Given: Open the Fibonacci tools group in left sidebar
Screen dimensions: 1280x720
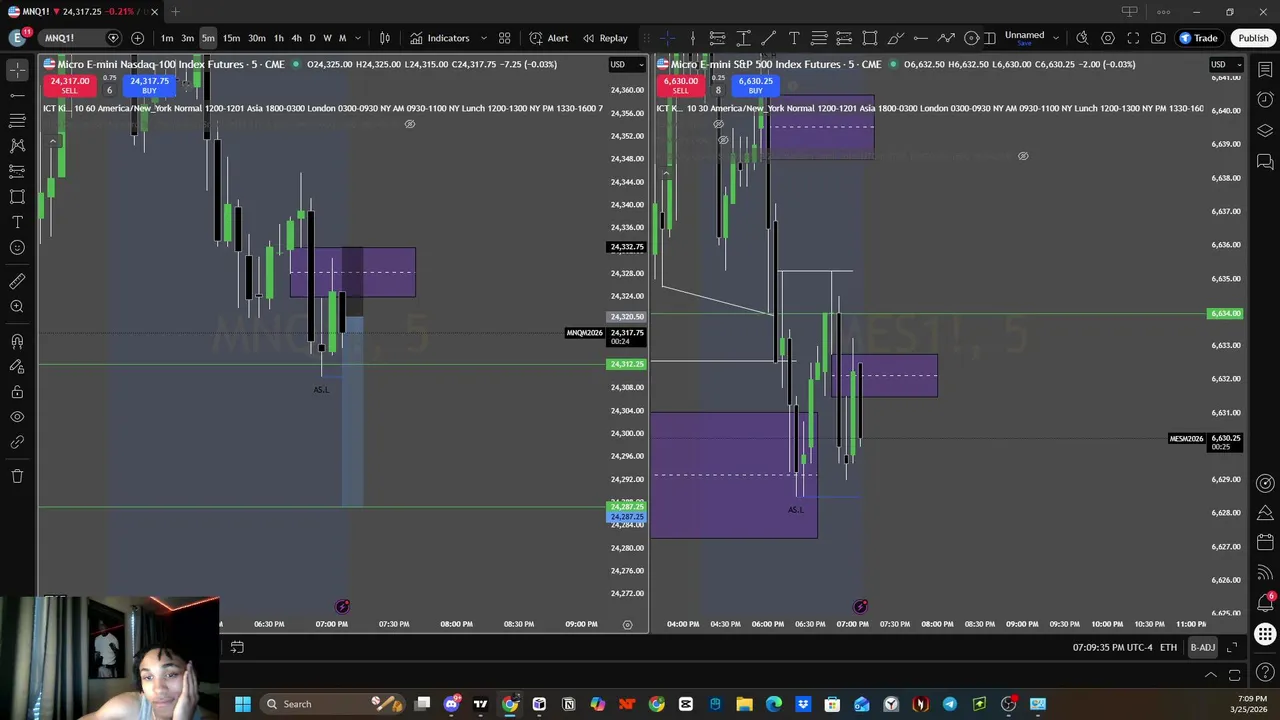Looking at the screenshot, I should tap(17, 120).
